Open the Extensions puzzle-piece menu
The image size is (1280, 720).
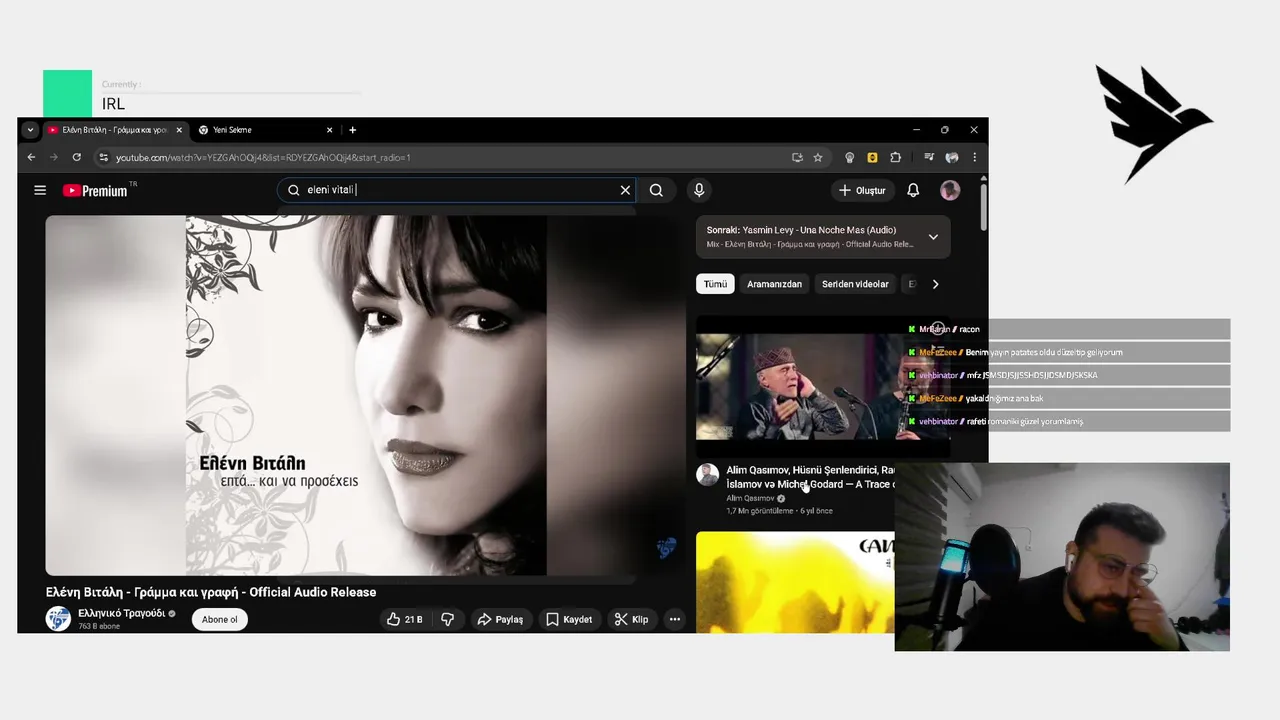click(895, 157)
